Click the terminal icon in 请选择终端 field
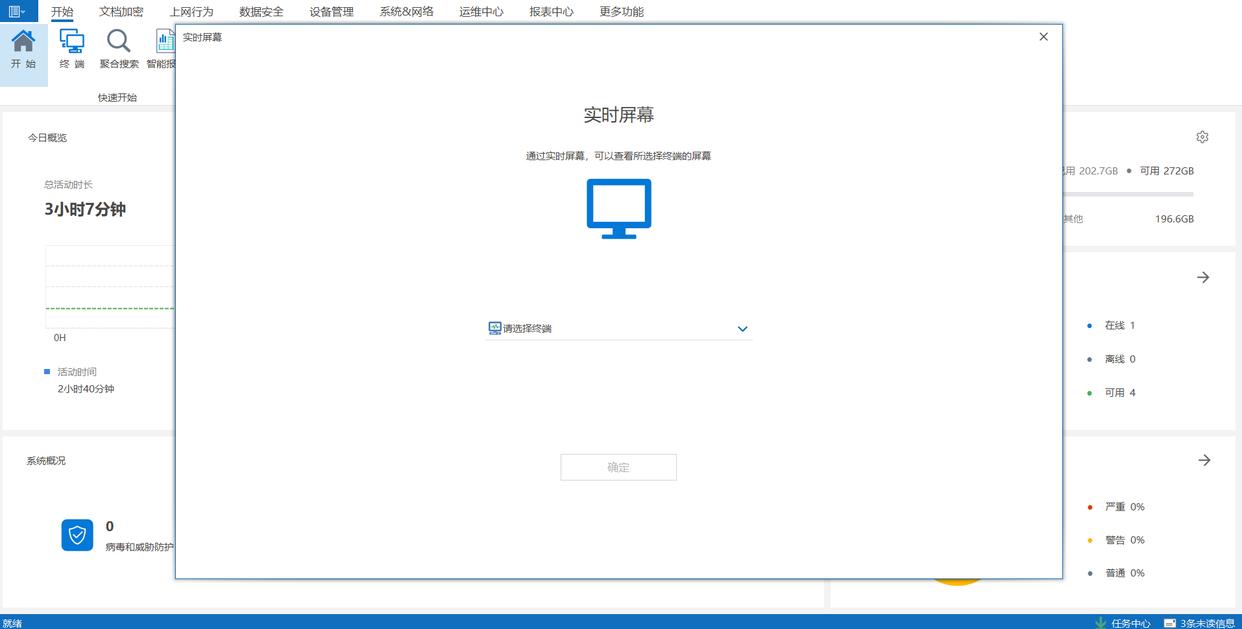 [494, 328]
